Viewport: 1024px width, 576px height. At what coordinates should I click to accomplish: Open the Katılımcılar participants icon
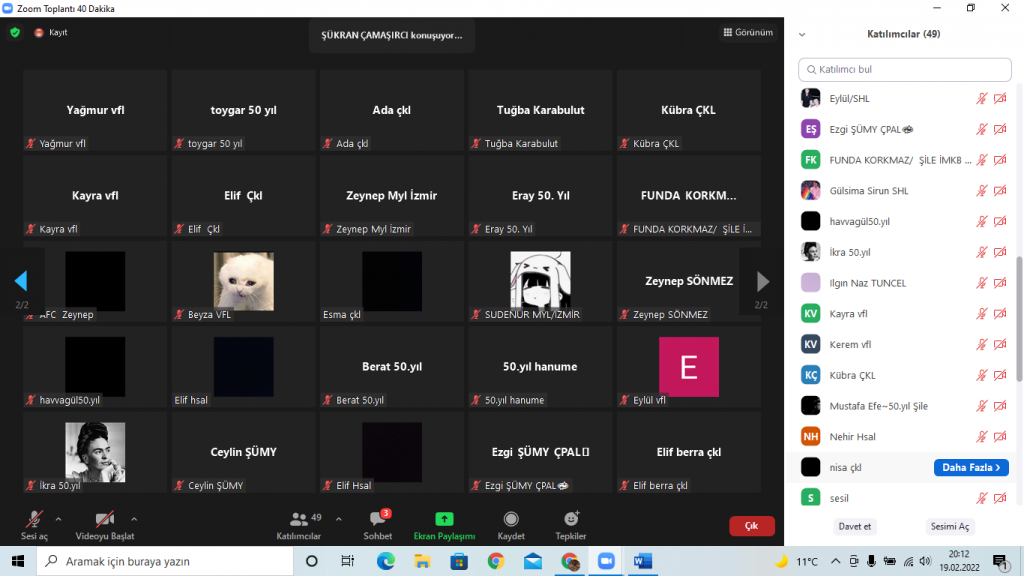pyautogui.click(x=299, y=520)
